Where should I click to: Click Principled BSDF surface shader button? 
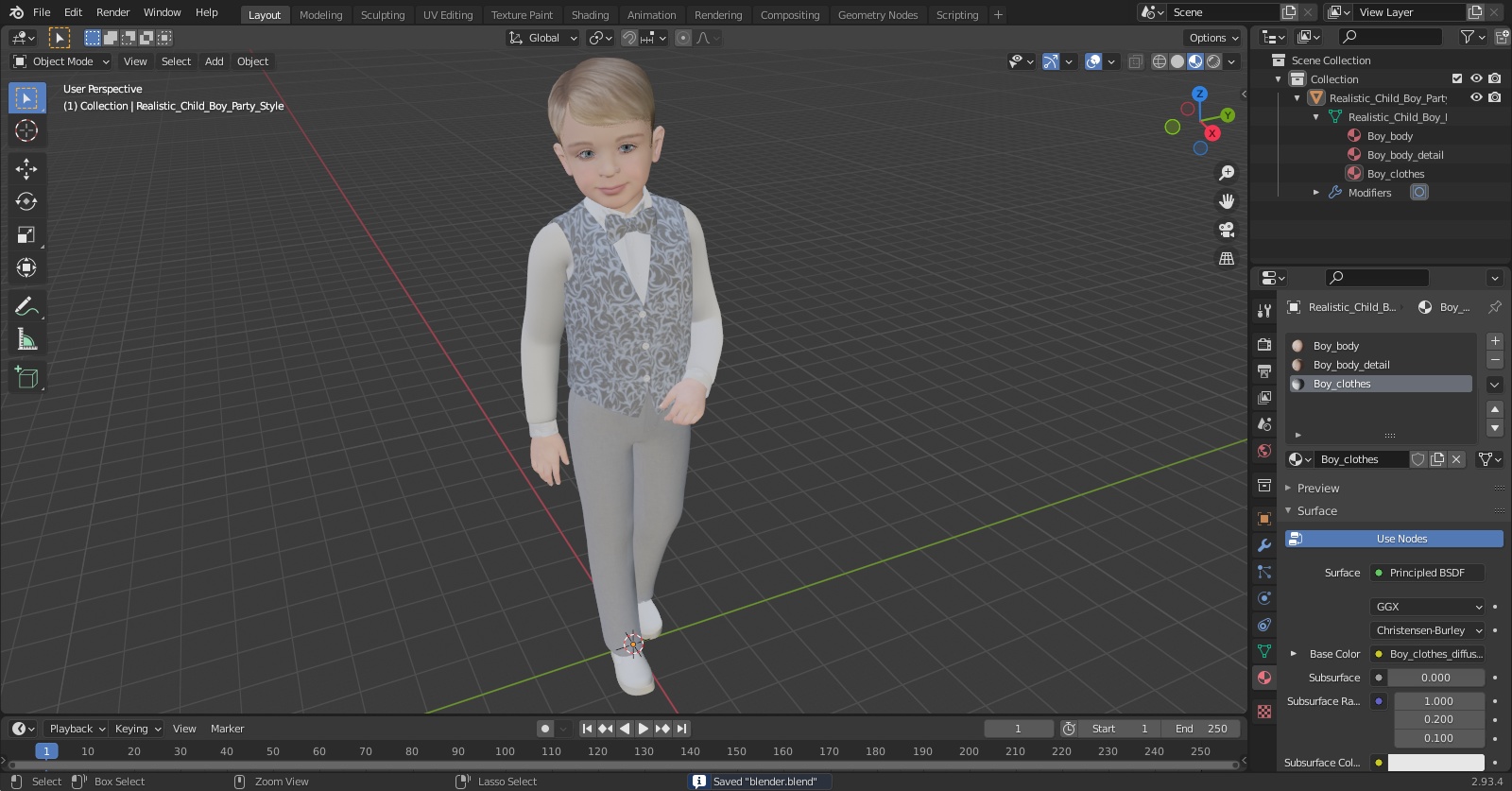pyautogui.click(x=1427, y=573)
